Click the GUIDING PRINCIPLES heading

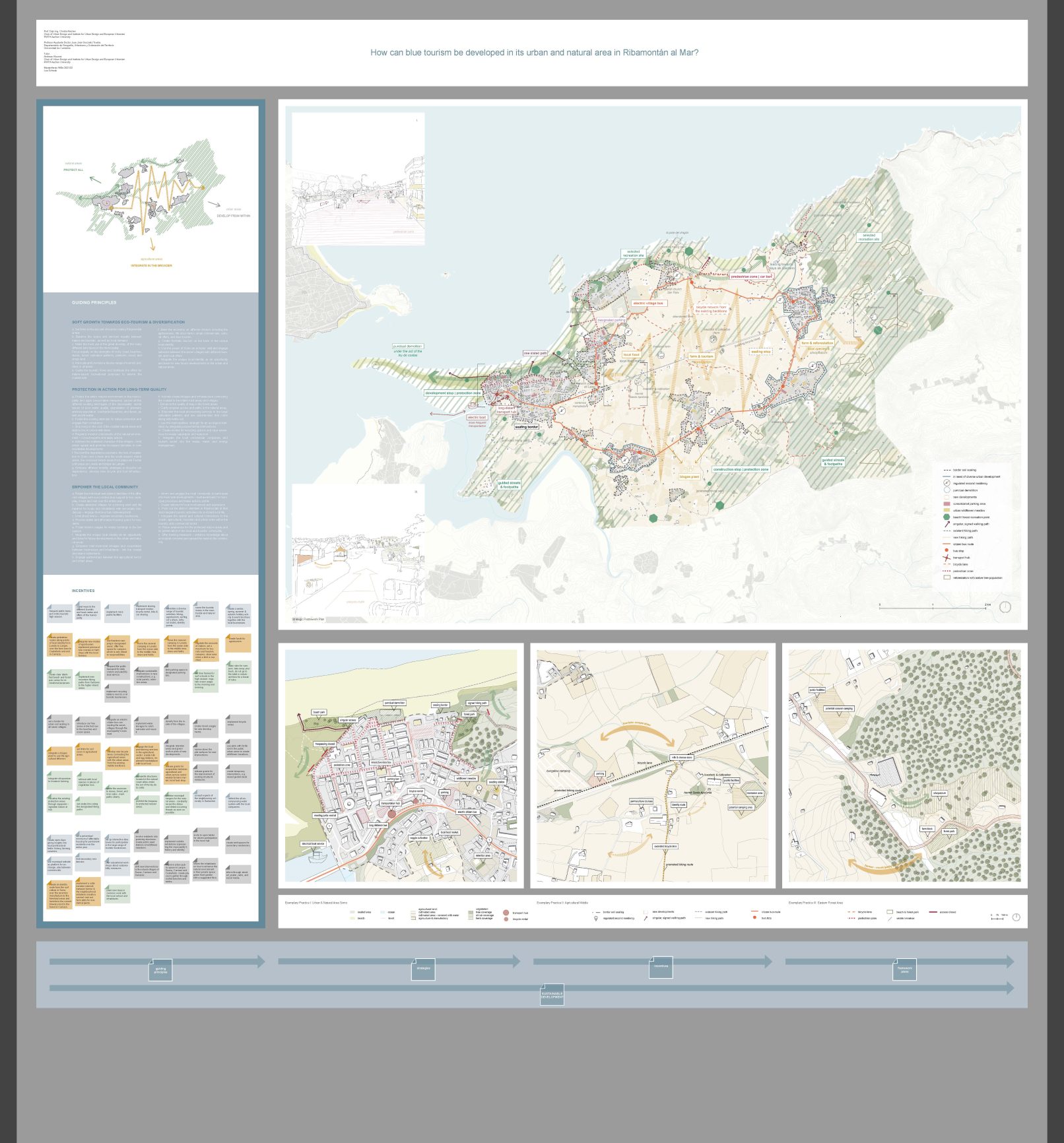click(94, 303)
